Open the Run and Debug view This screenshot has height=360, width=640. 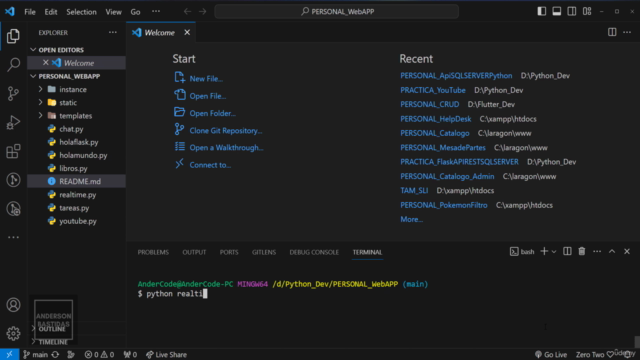click(13, 122)
